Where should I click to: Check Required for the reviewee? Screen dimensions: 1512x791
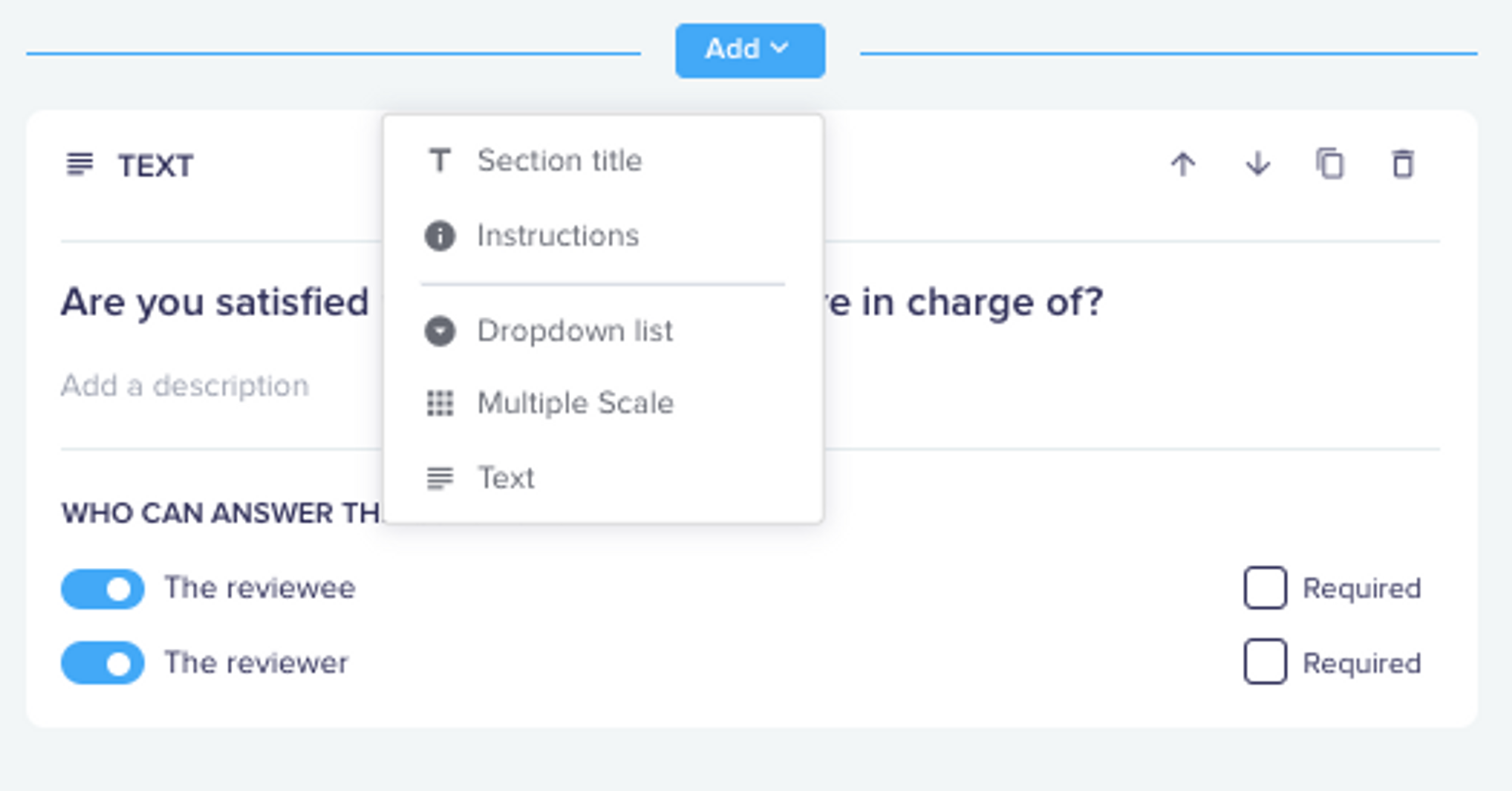coord(1266,588)
